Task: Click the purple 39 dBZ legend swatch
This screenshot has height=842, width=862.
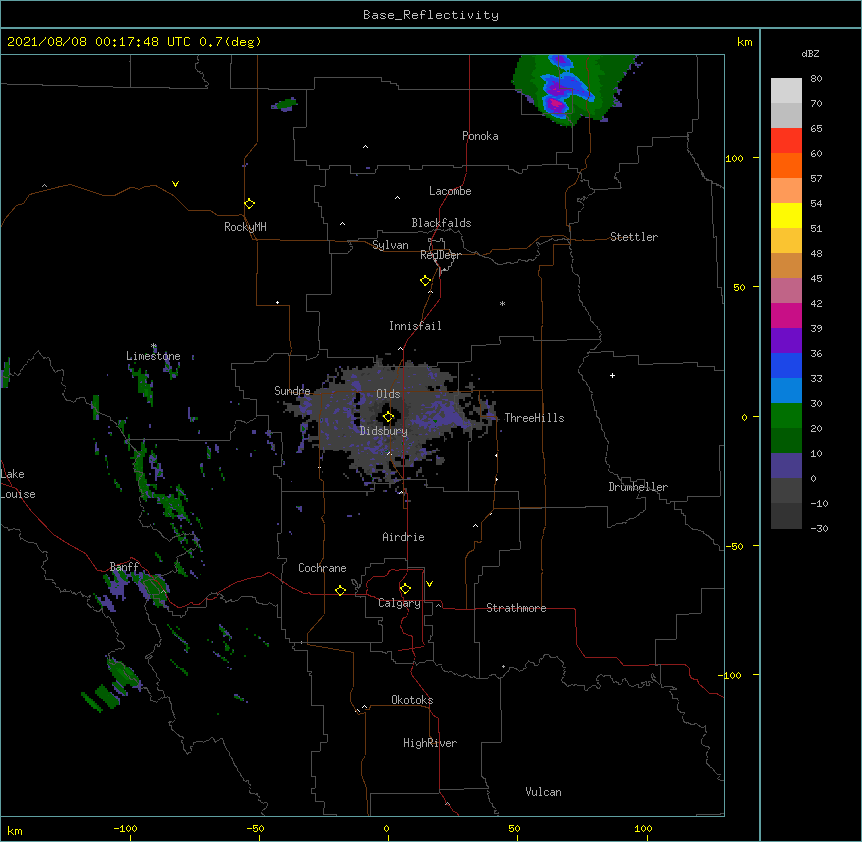Action: 786,341
